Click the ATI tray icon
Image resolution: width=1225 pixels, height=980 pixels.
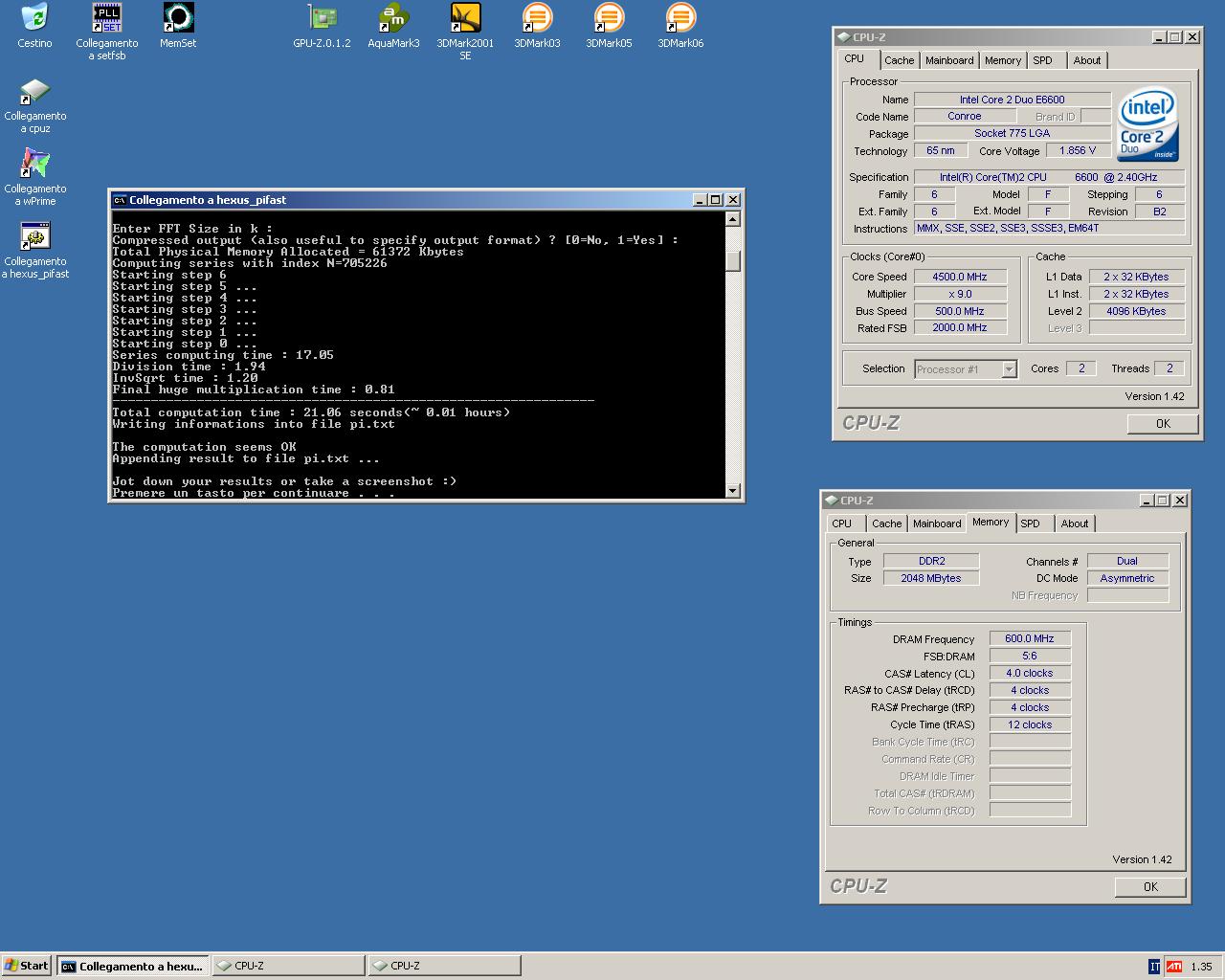point(1173,967)
